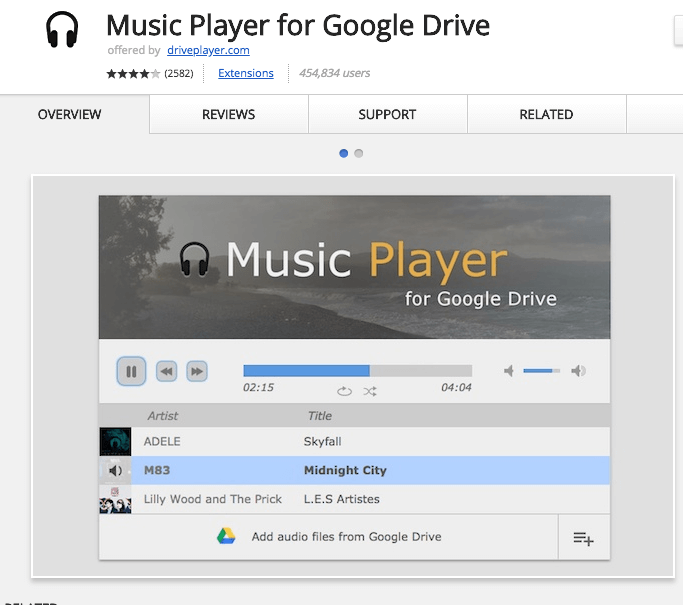
Task: Click the loud speaker volume icon
Action: (x=578, y=371)
